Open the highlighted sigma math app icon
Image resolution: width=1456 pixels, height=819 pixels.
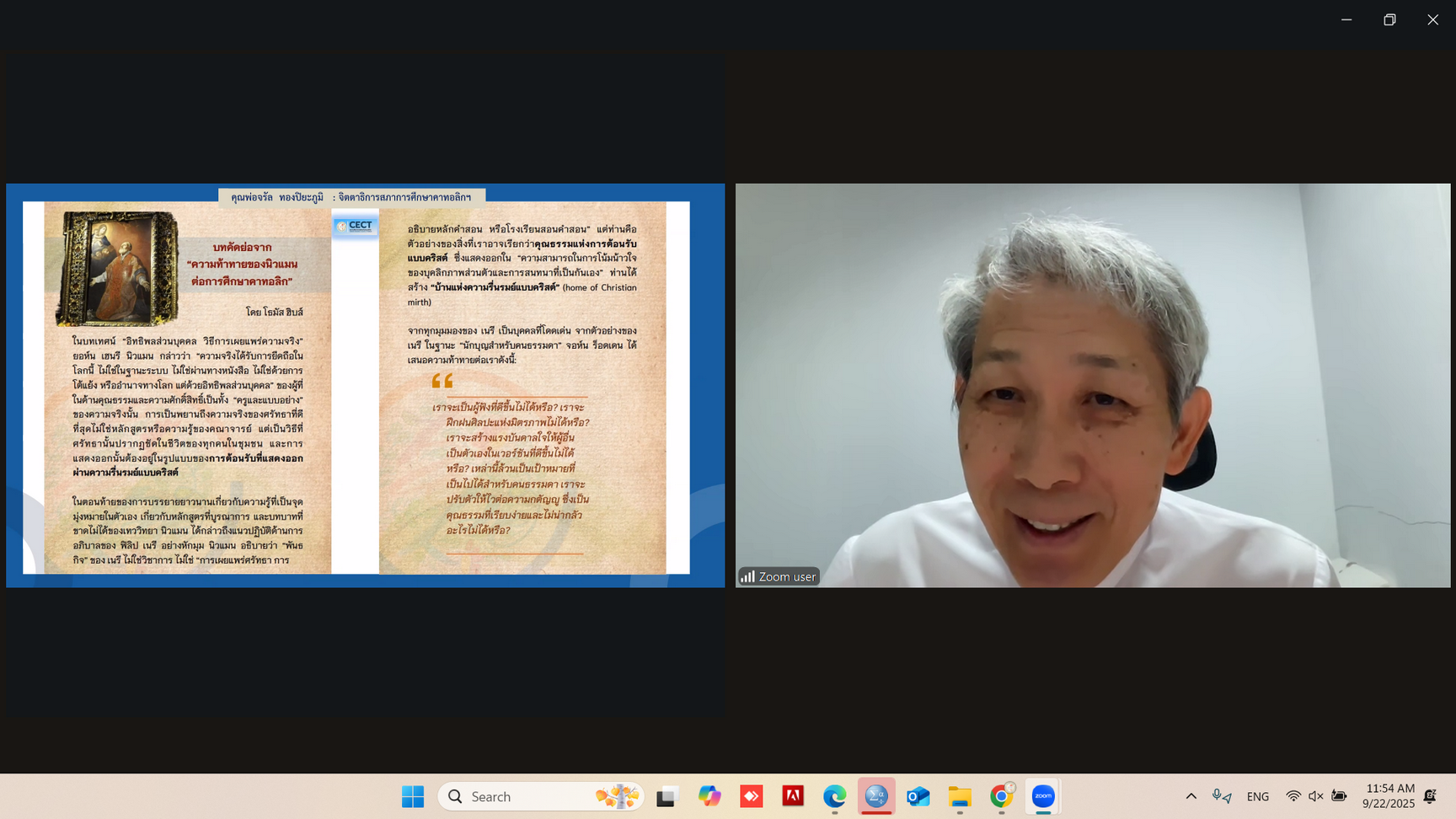point(876,796)
